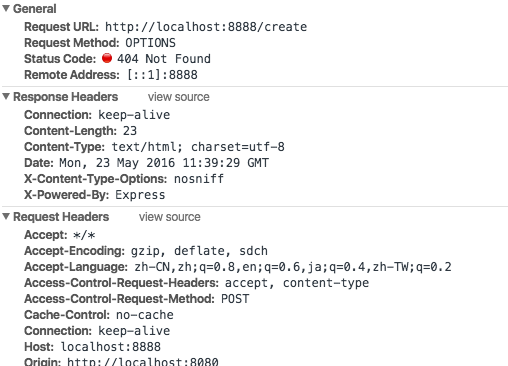508x366 pixels.
Task: Click the Date header value
Action: point(164,163)
